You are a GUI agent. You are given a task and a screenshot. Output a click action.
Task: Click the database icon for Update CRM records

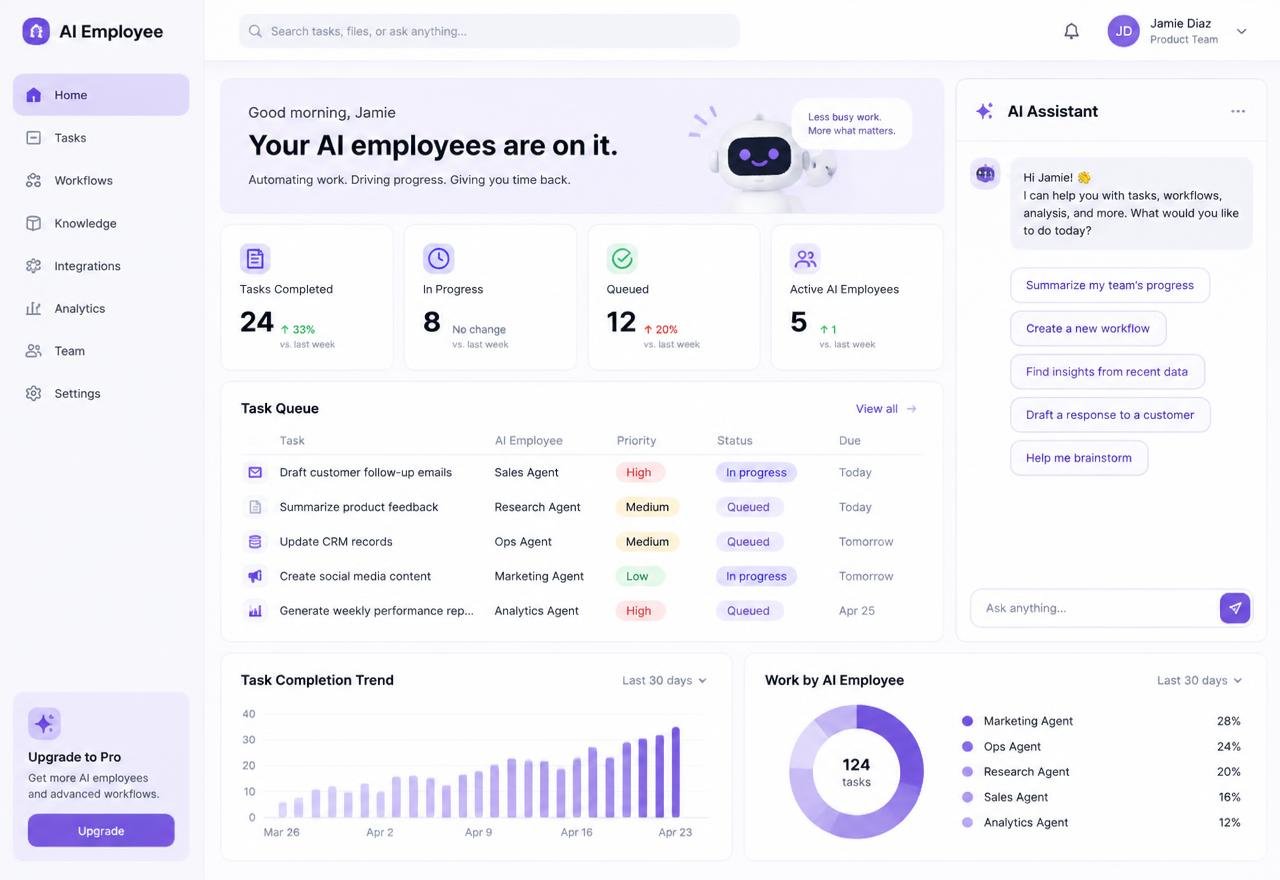coord(255,541)
